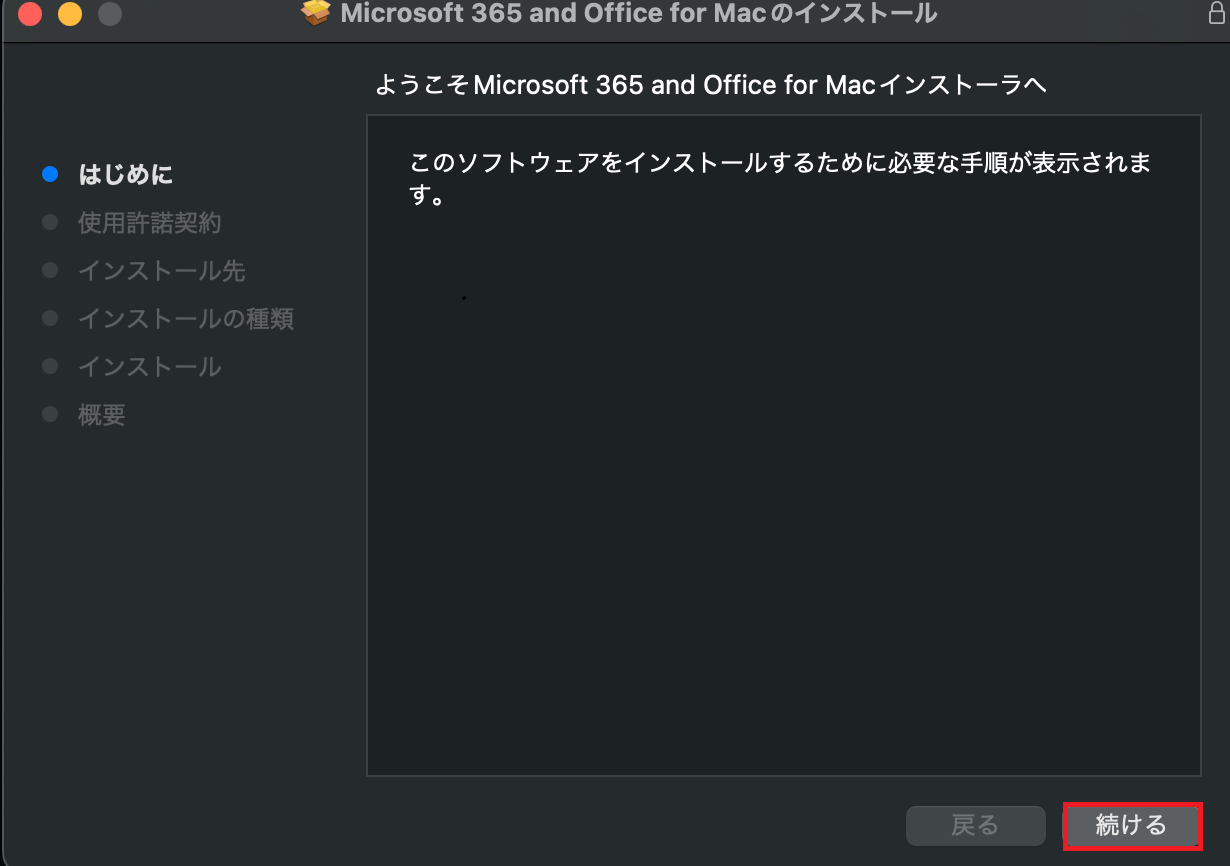Select the インストール sidebar entry
This screenshot has height=866, width=1230.
coord(148,366)
